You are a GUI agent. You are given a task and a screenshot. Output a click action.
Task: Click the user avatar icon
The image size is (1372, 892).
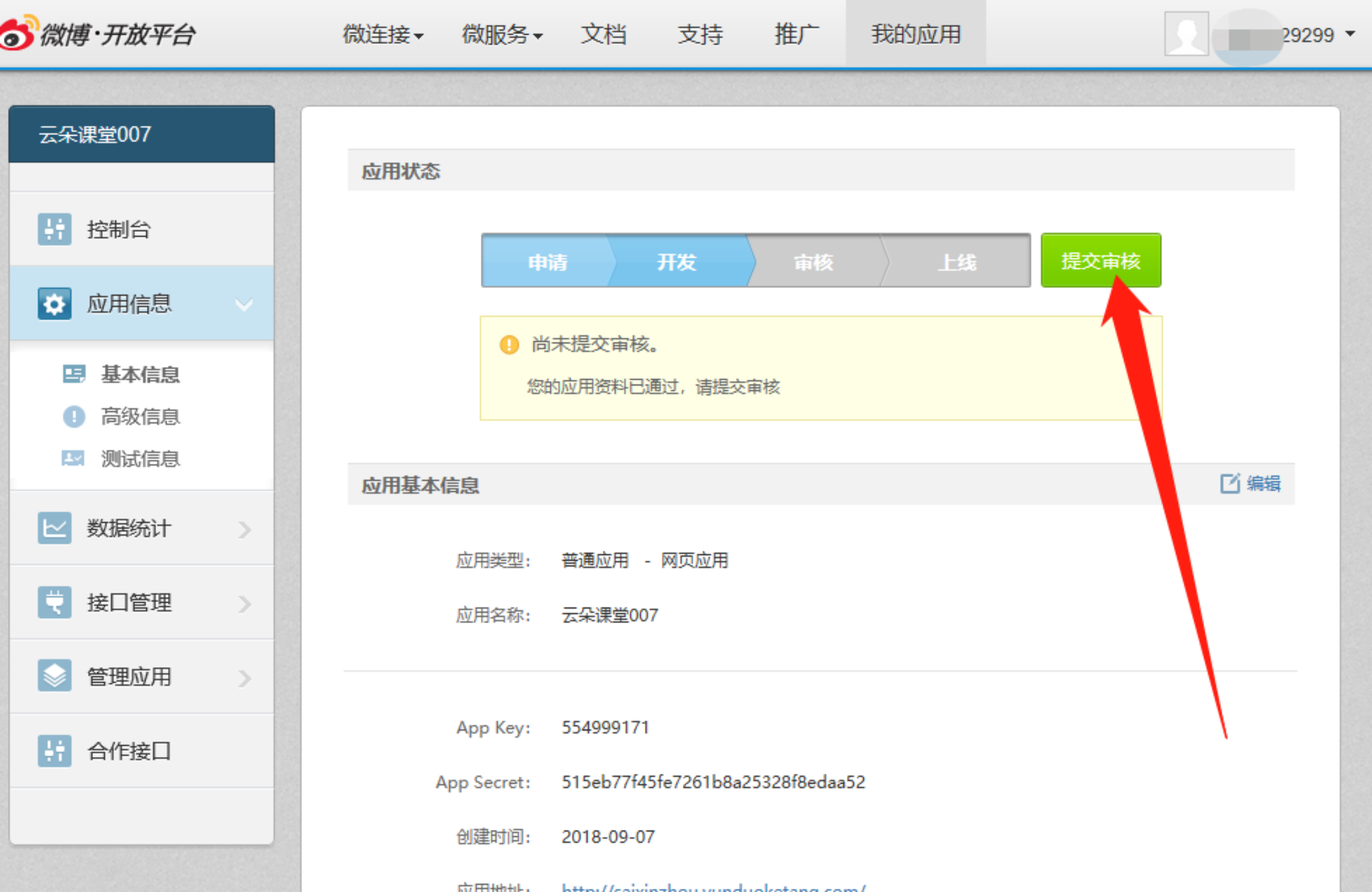[x=1186, y=34]
